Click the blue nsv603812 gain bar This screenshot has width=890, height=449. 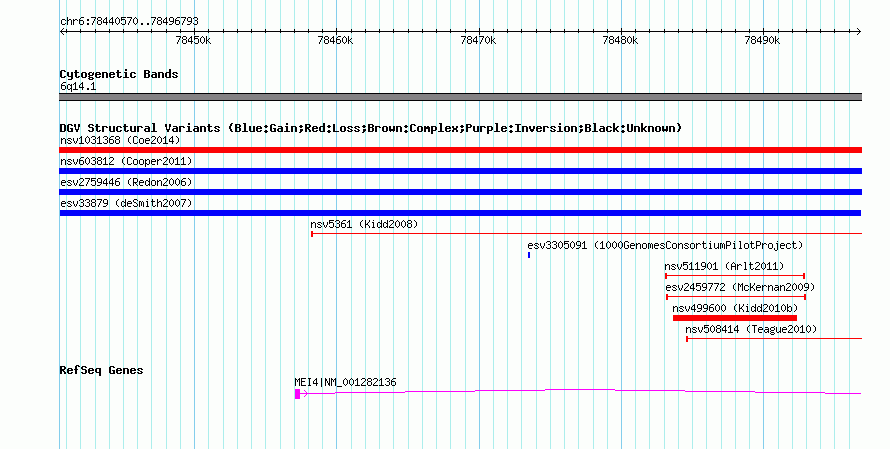tap(460, 171)
